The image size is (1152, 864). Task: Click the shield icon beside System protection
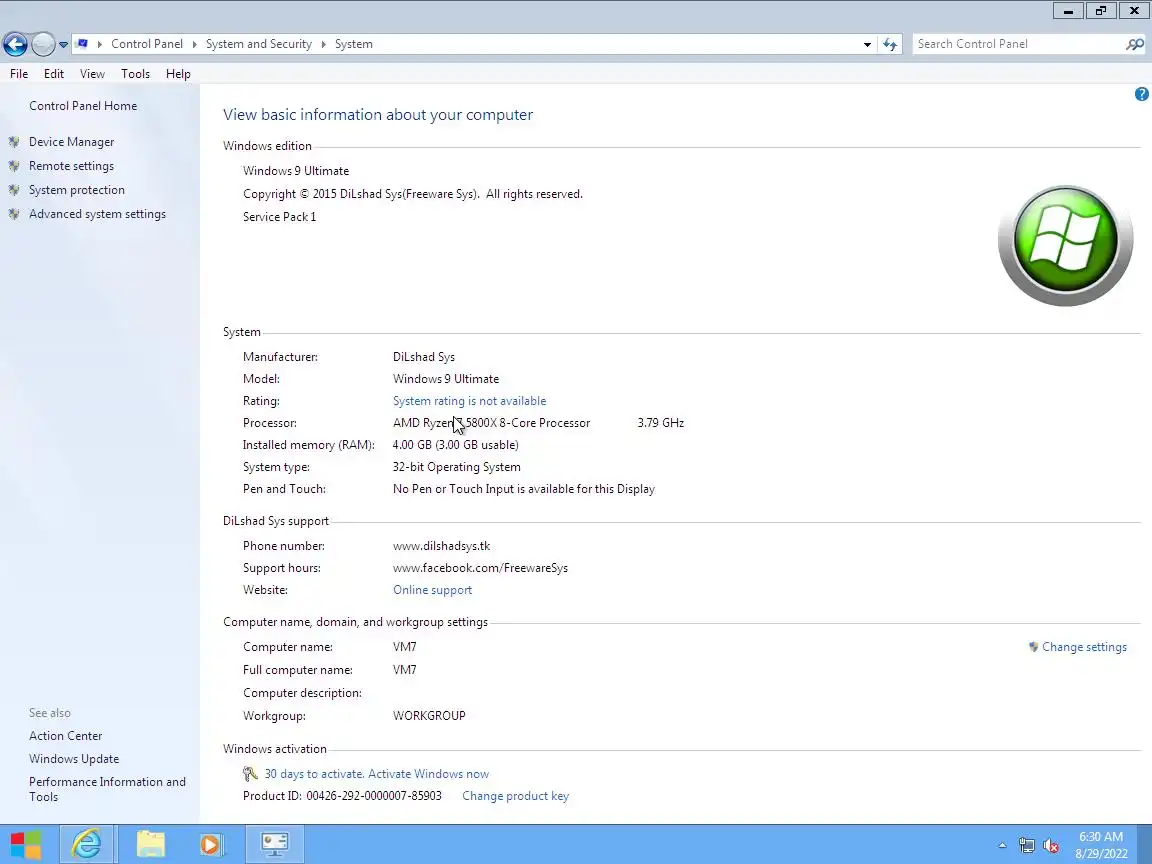point(14,190)
